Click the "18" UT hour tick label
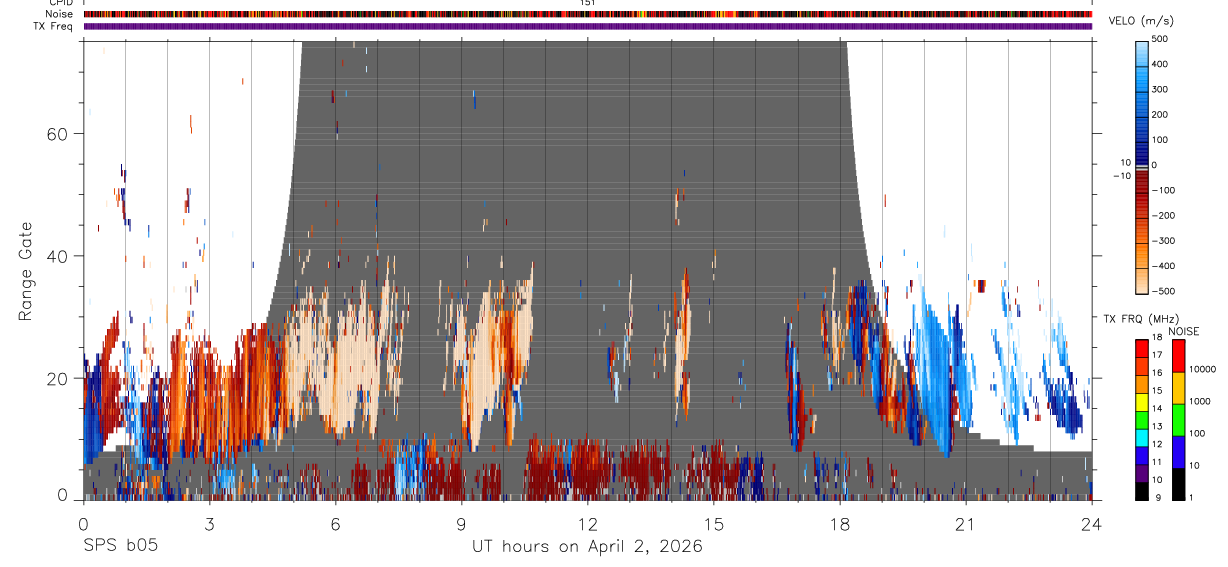The height and width of the screenshot is (567, 1228). point(839,524)
